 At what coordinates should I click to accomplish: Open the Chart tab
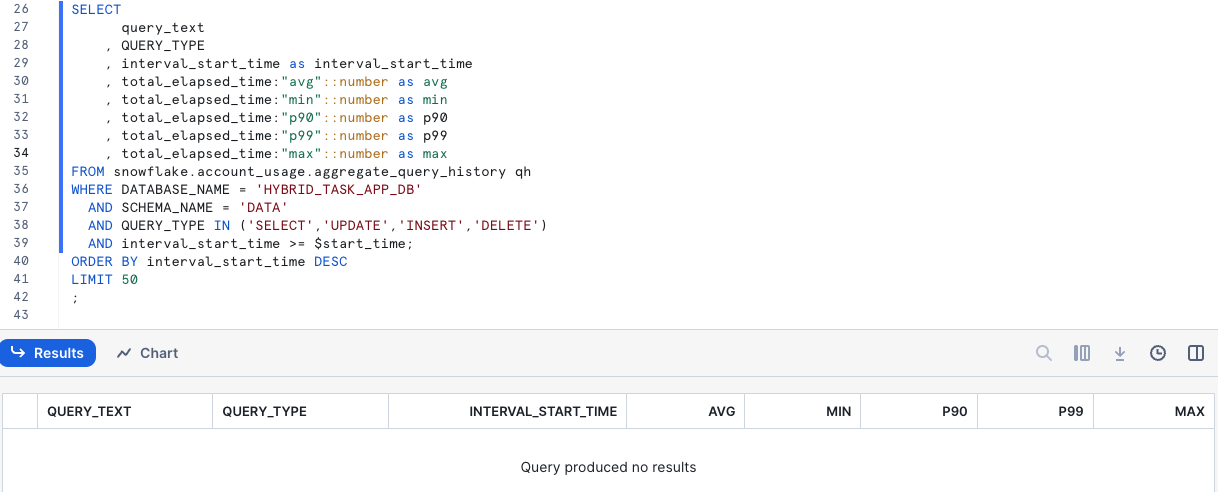pyautogui.click(x=148, y=353)
